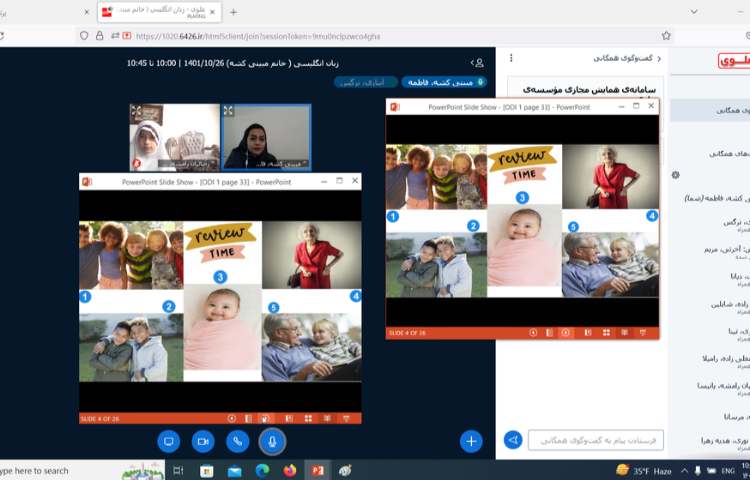
Task: Open Mail app from taskbar
Action: coord(234,471)
